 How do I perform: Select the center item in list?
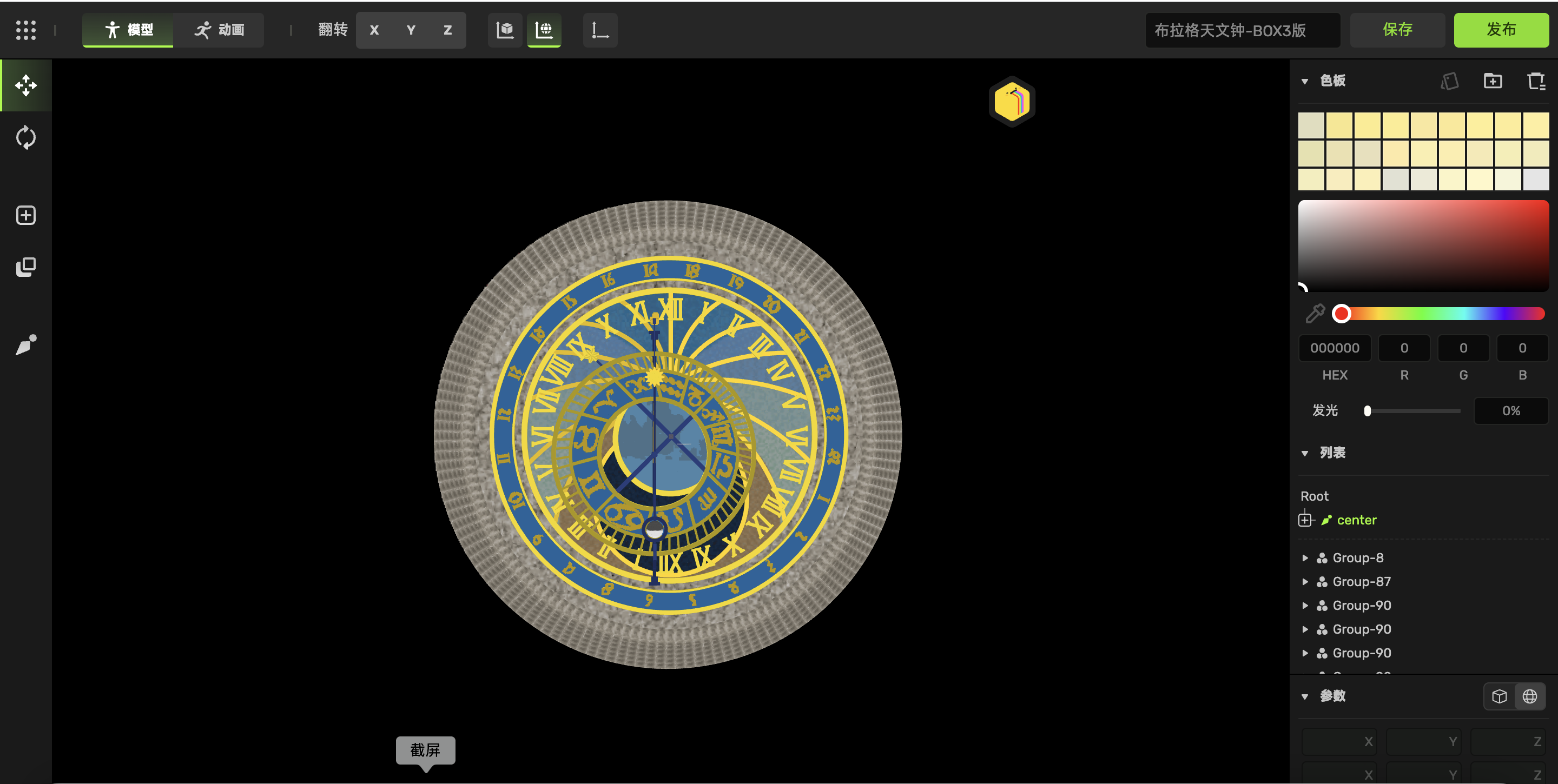pyautogui.click(x=1356, y=520)
